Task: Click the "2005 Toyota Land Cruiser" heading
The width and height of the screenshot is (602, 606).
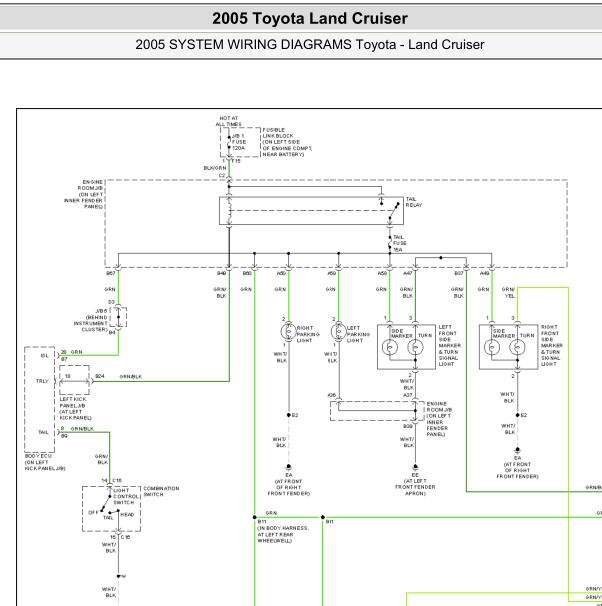Action: [x=310, y=19]
